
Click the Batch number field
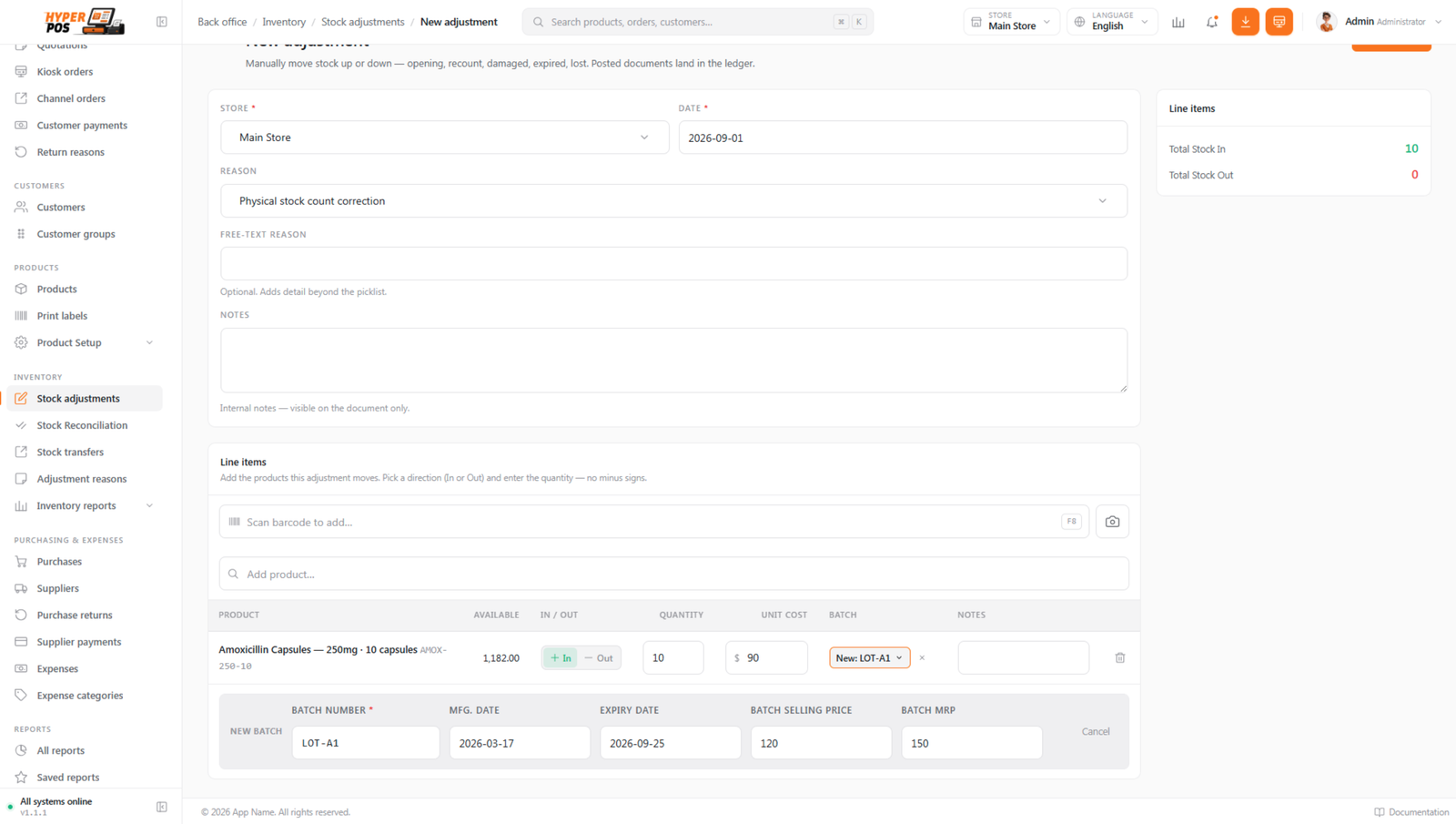point(366,743)
